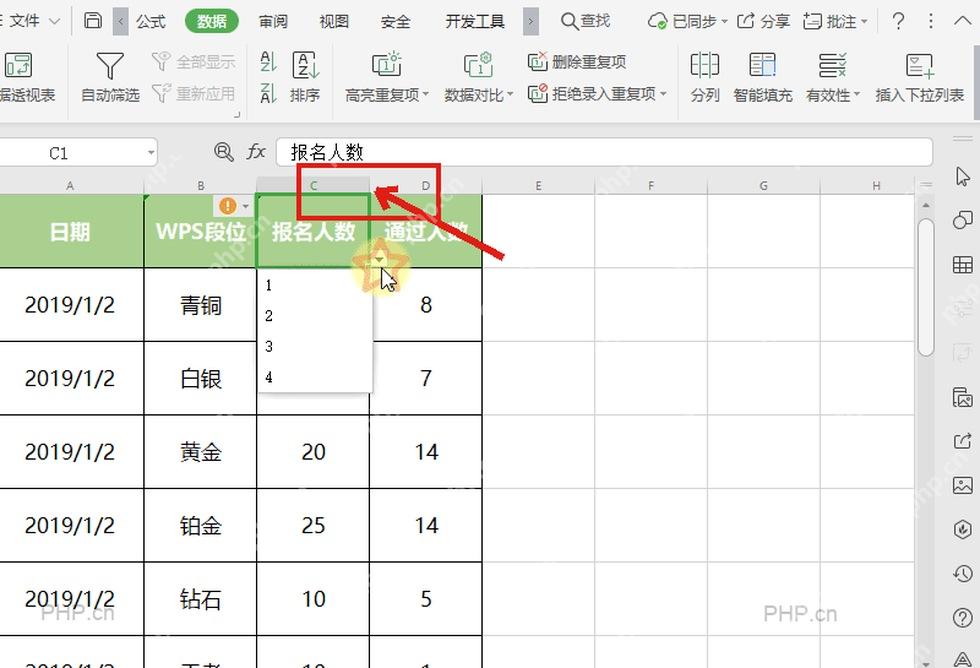Click the 数据对比 data compare icon
This screenshot has width=980, height=668.
point(478,65)
